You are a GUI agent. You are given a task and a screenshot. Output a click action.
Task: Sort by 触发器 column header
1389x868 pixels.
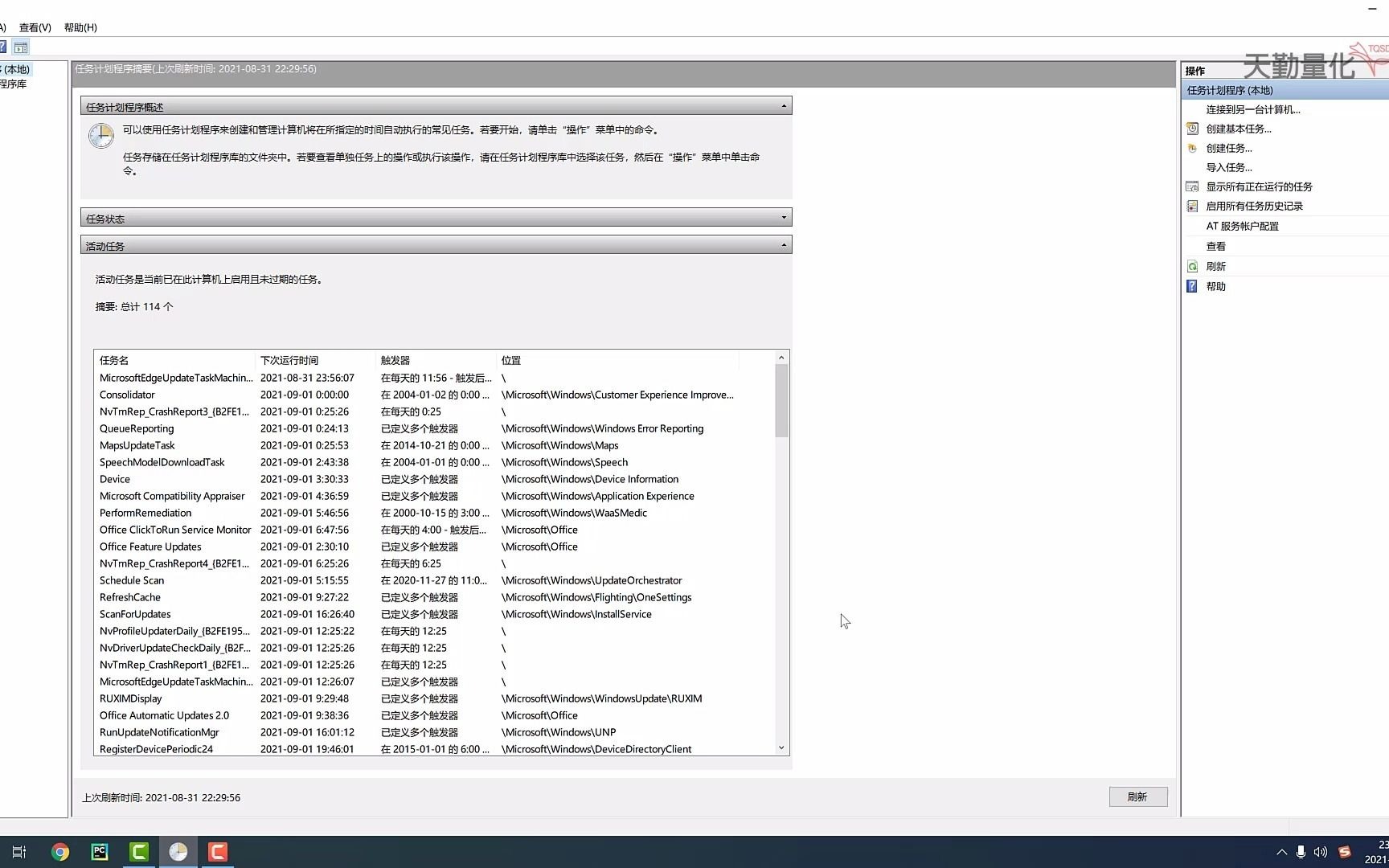[x=436, y=360]
